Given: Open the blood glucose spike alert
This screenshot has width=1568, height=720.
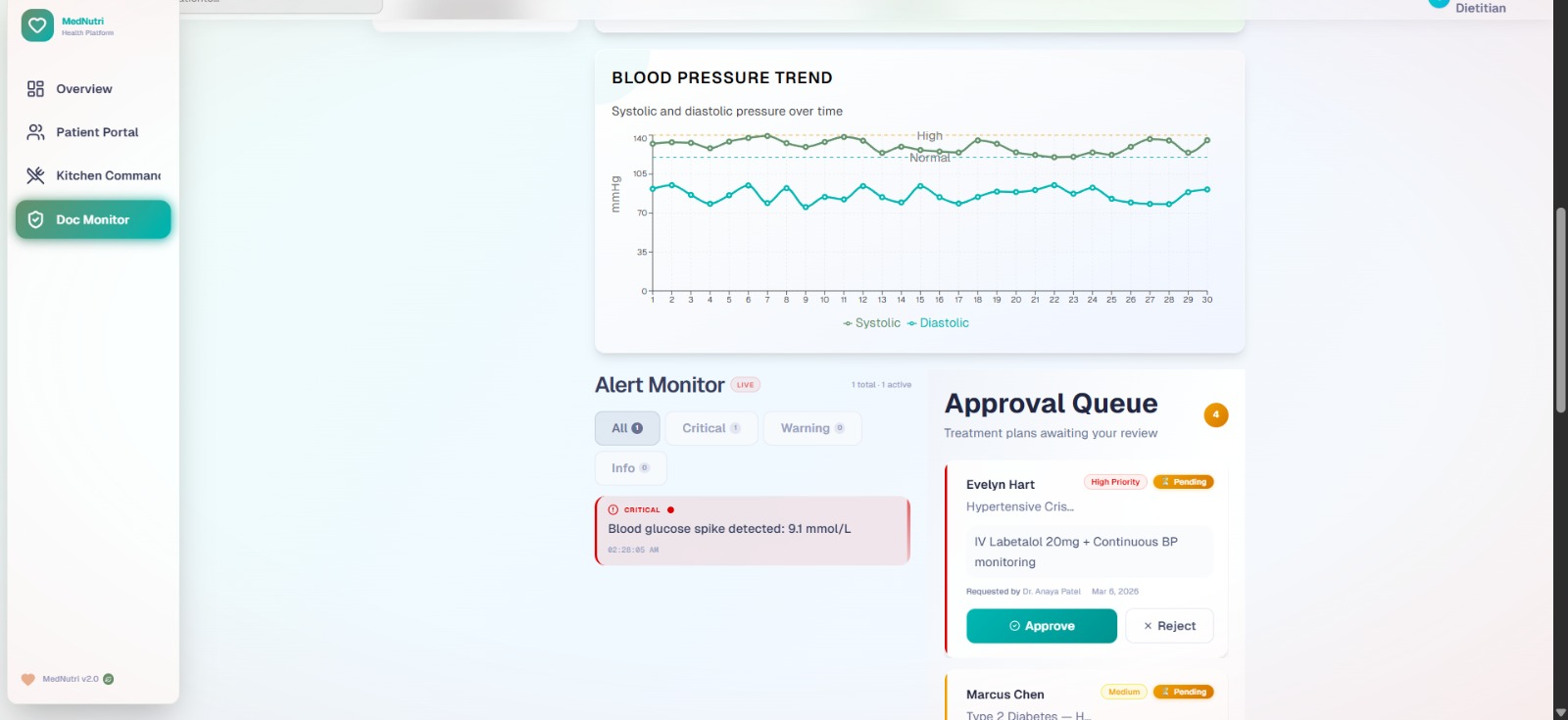Looking at the screenshot, I should (753, 531).
